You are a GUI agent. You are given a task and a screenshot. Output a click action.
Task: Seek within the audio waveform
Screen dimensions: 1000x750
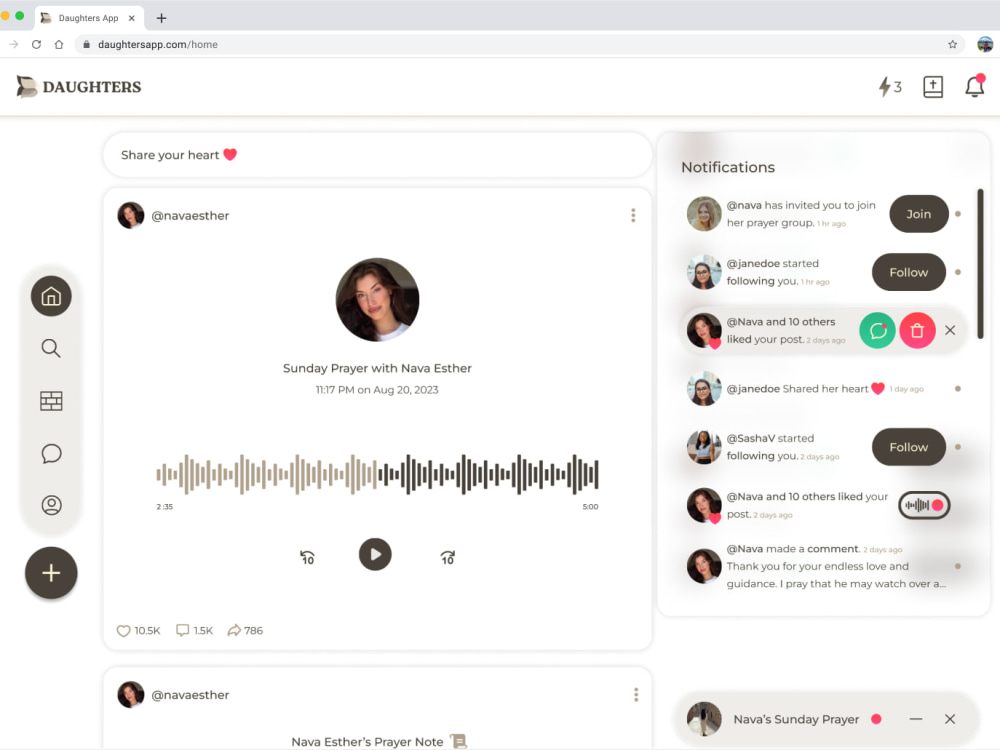click(x=377, y=474)
